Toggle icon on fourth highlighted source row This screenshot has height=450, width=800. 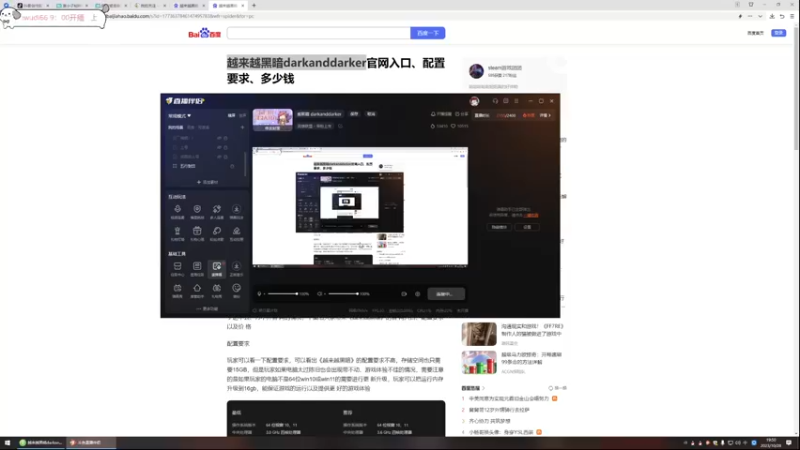[232, 166]
